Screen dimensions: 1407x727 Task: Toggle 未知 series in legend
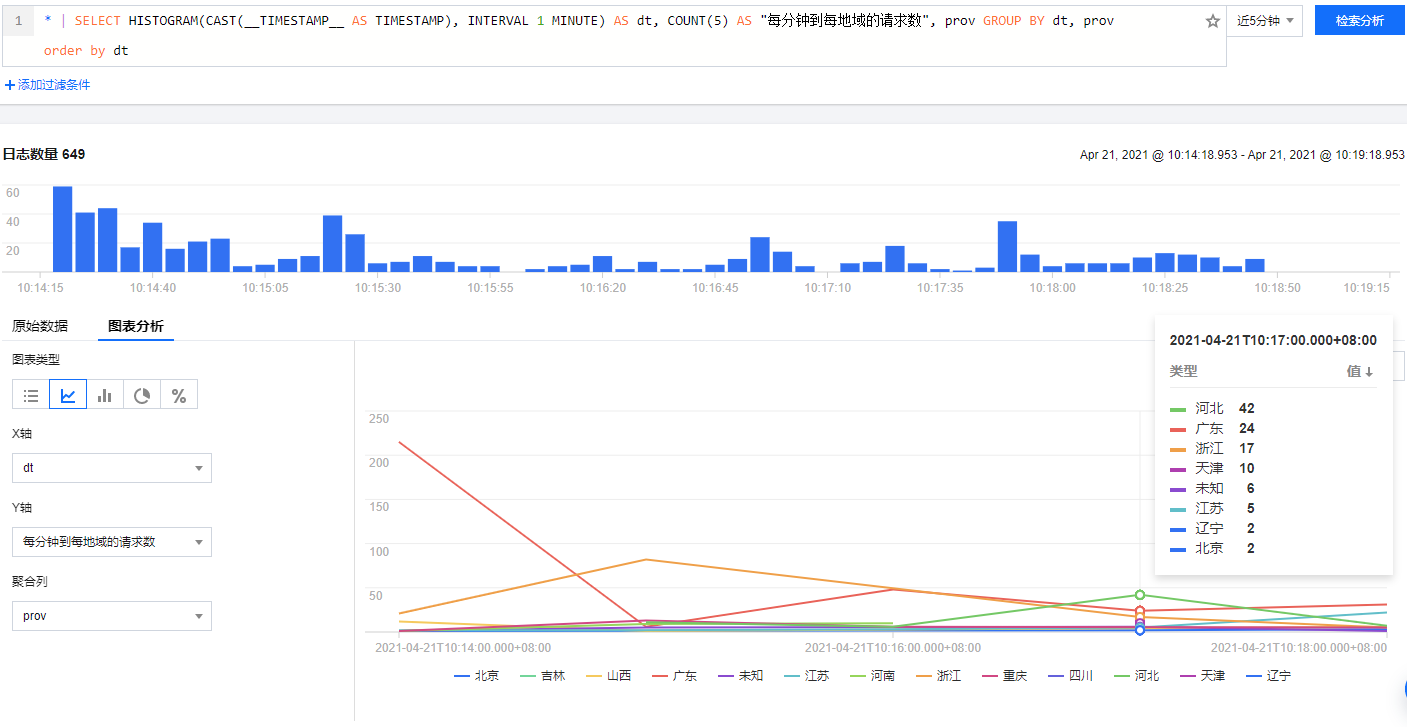pos(740,676)
